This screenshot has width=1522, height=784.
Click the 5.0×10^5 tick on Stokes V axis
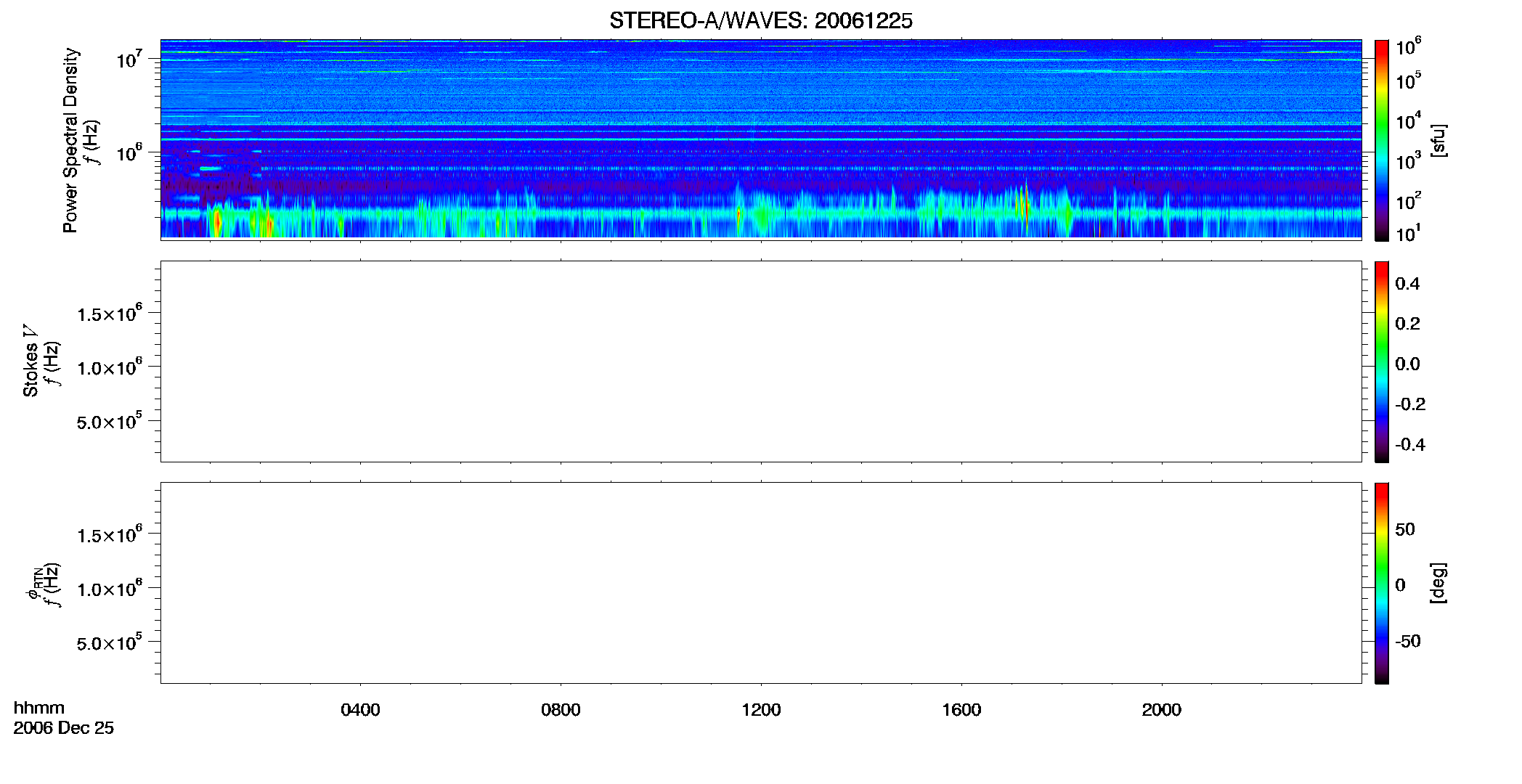(110, 421)
